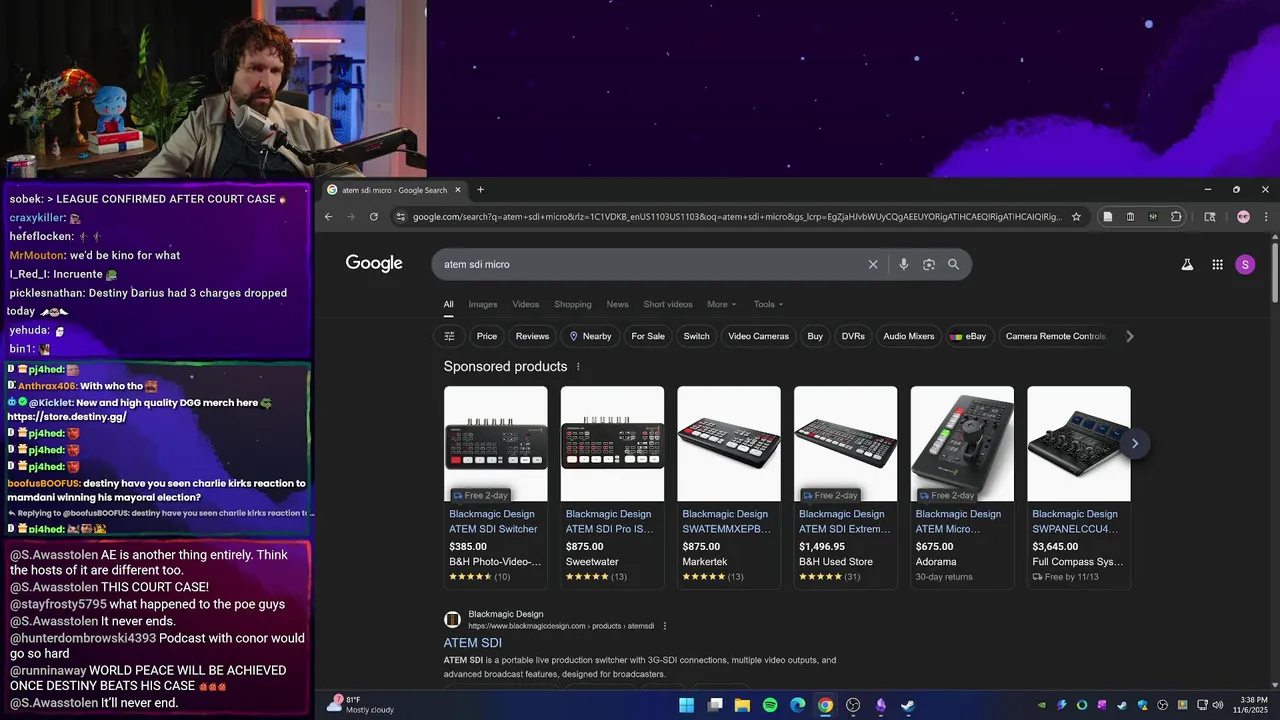
Task: Select the atem sdi micro browser tab
Action: point(395,190)
